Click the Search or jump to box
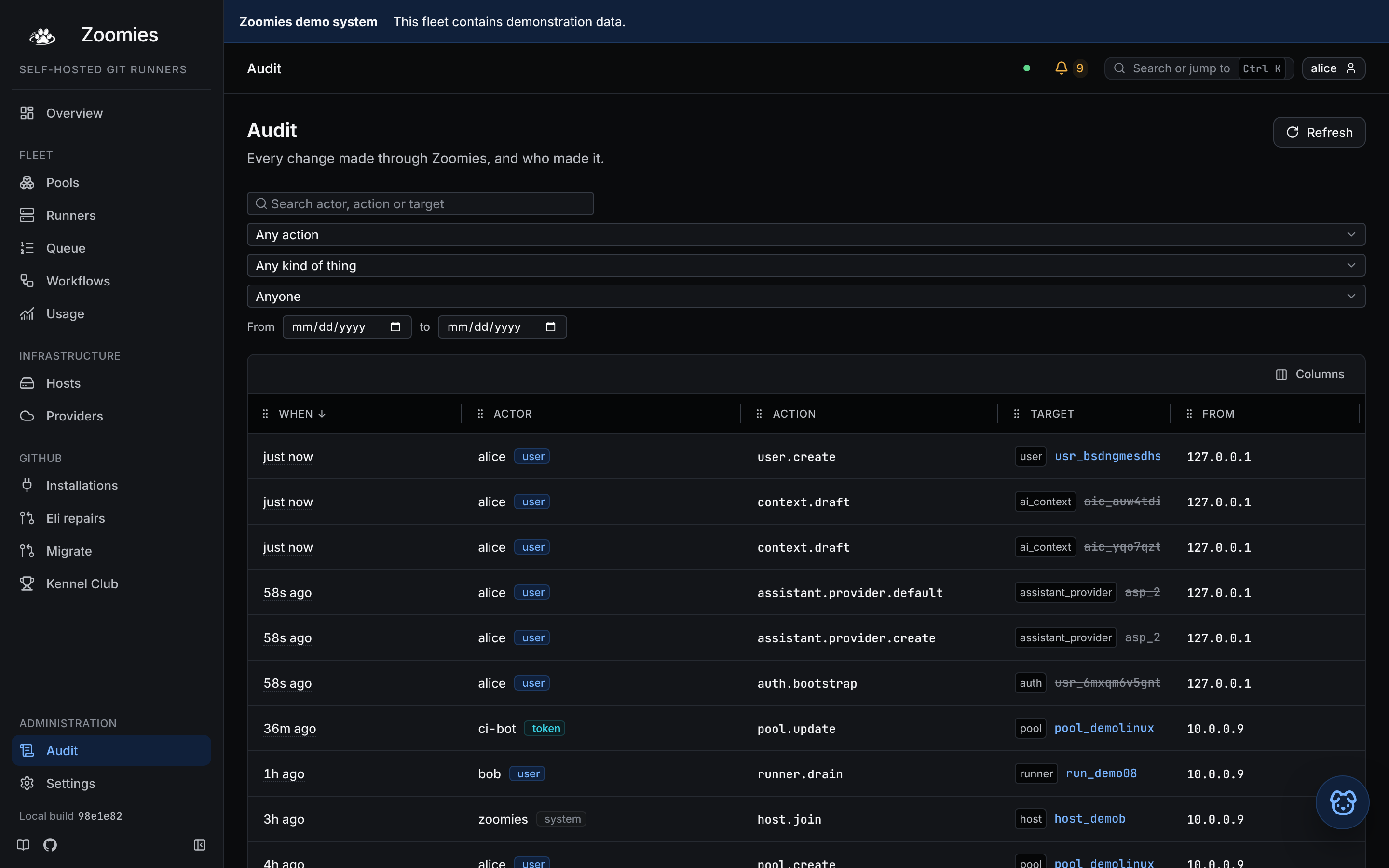1389x868 pixels. pos(1199,68)
